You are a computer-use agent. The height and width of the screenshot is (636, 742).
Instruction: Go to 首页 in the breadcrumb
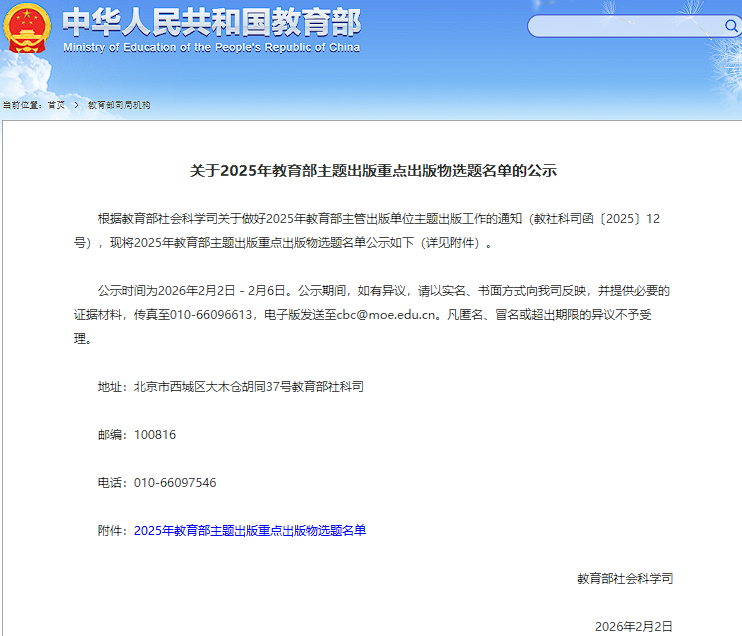(56, 105)
